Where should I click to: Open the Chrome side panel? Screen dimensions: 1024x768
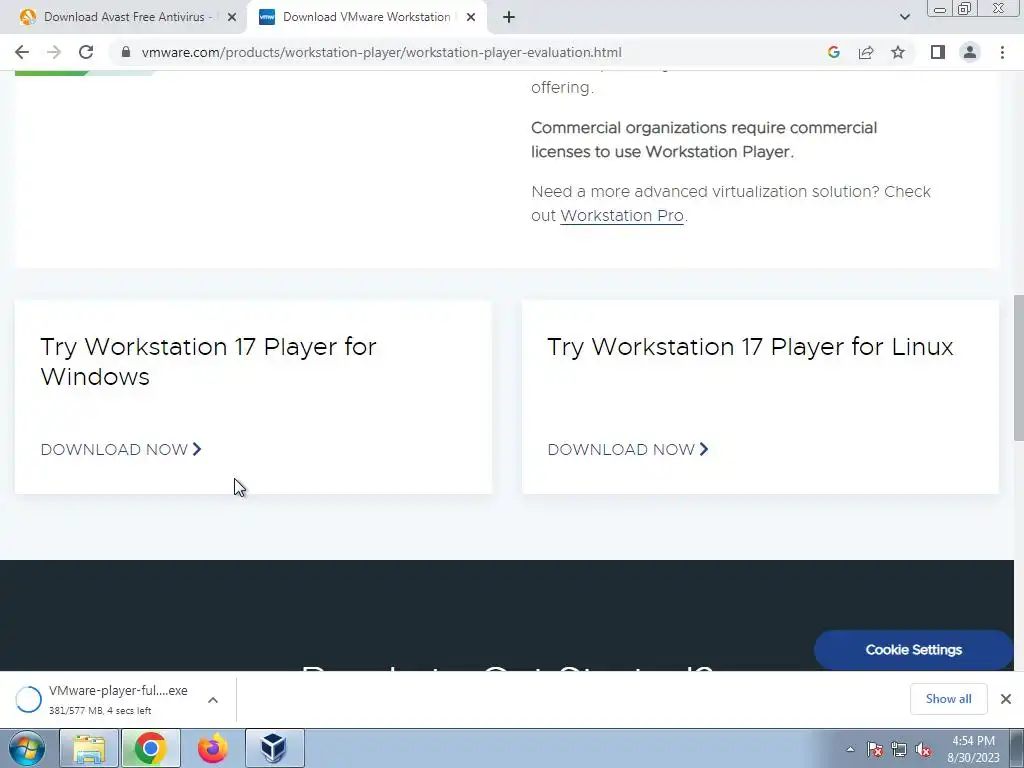click(x=938, y=52)
